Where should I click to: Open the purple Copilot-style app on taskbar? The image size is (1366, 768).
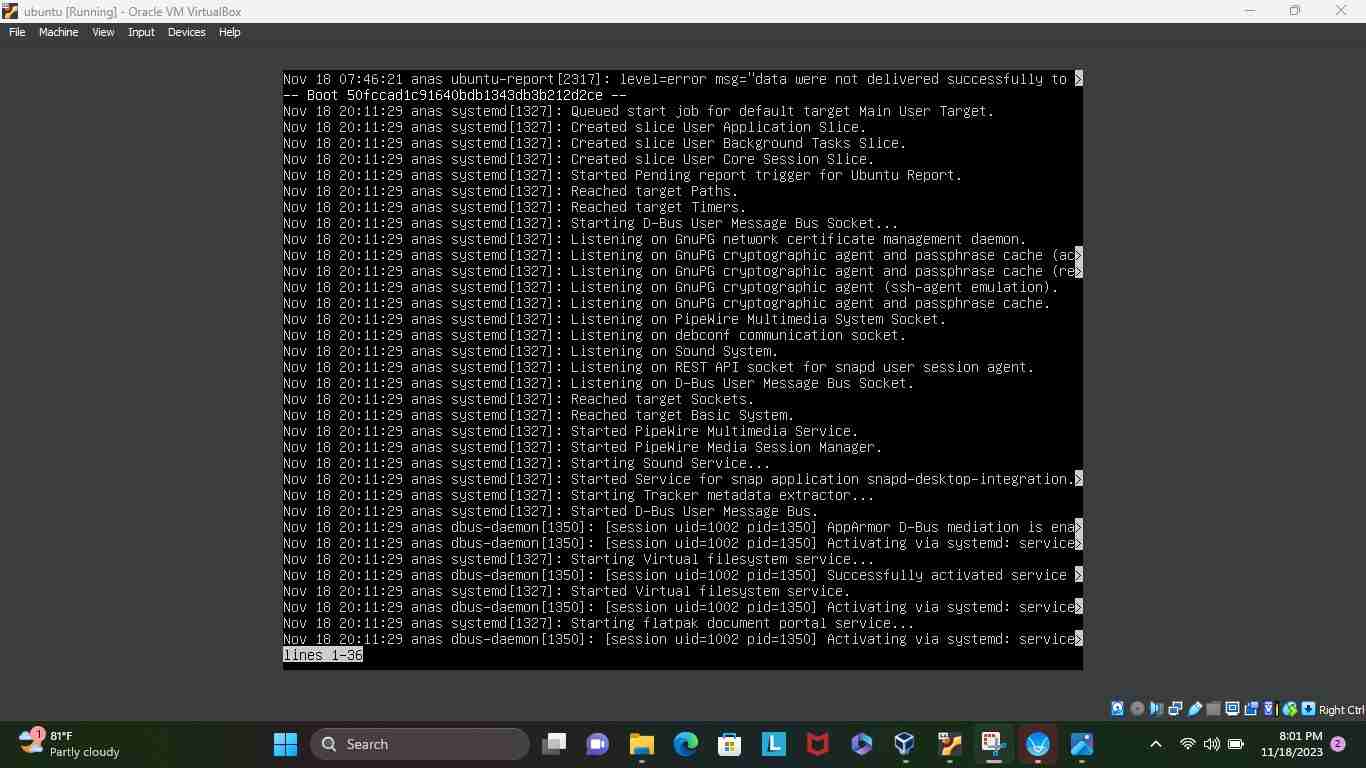point(862,744)
